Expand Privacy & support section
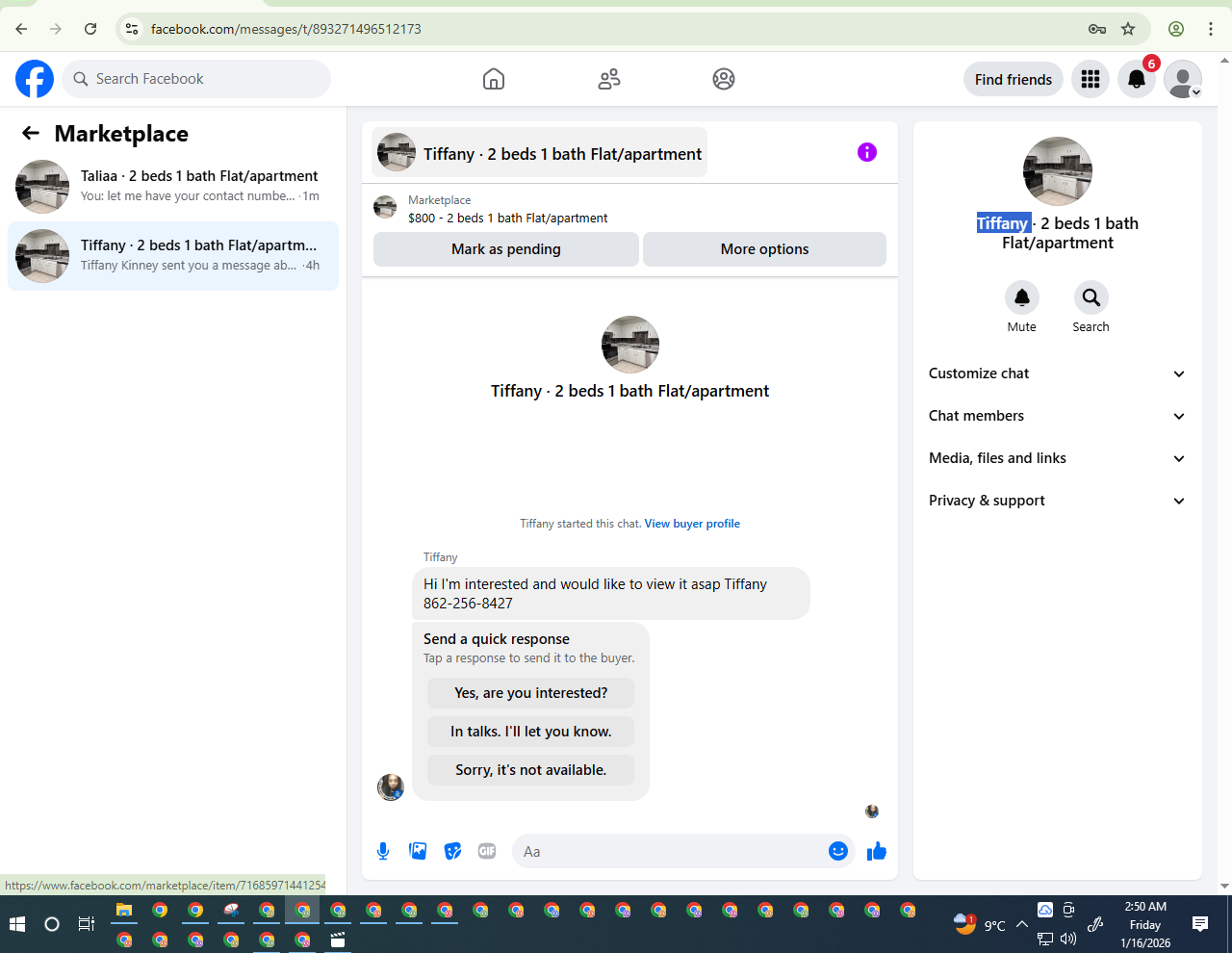1232x953 pixels. click(x=1057, y=501)
